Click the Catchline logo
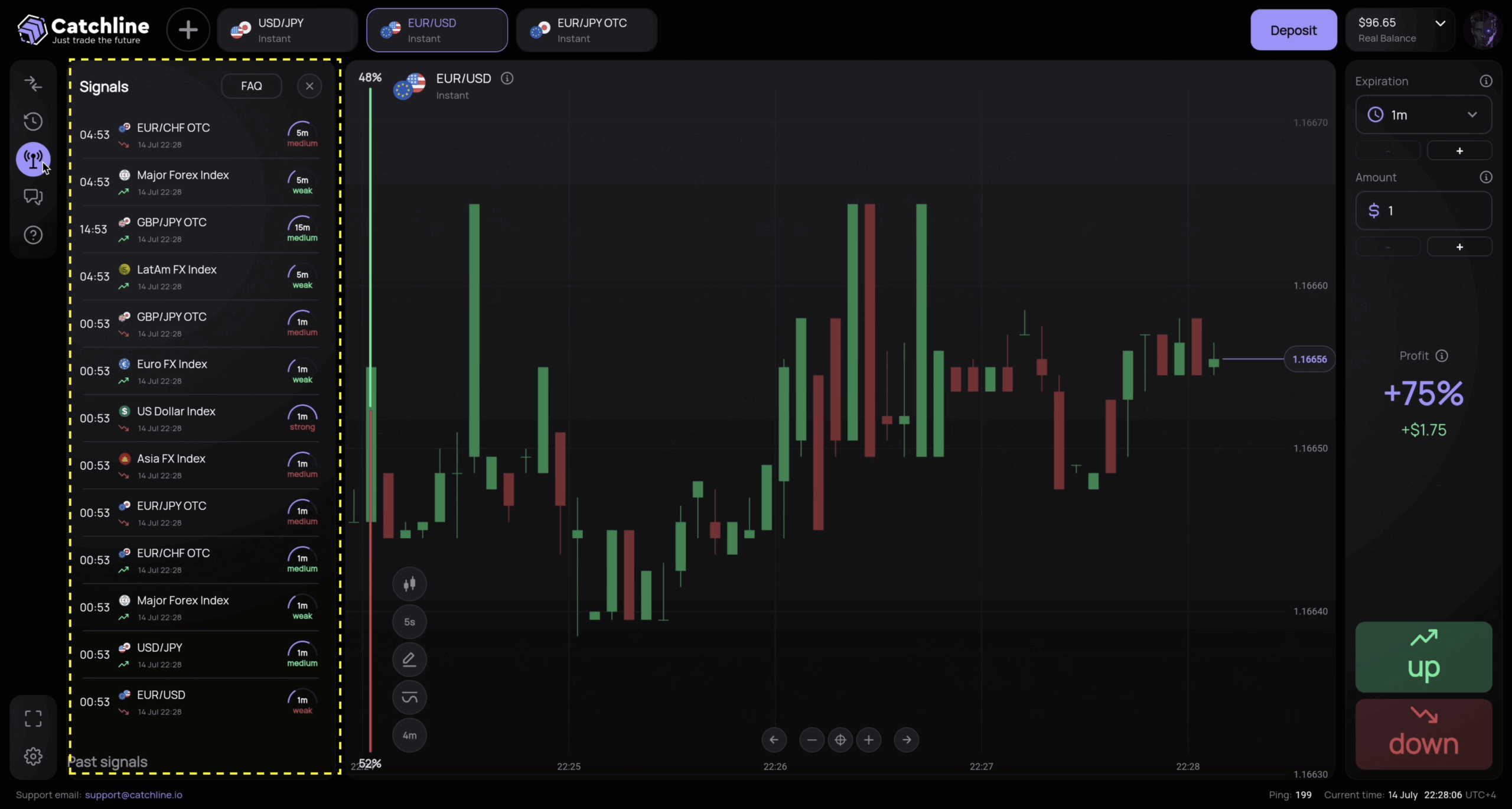Screen dimensions: 1512x809 coord(83,30)
